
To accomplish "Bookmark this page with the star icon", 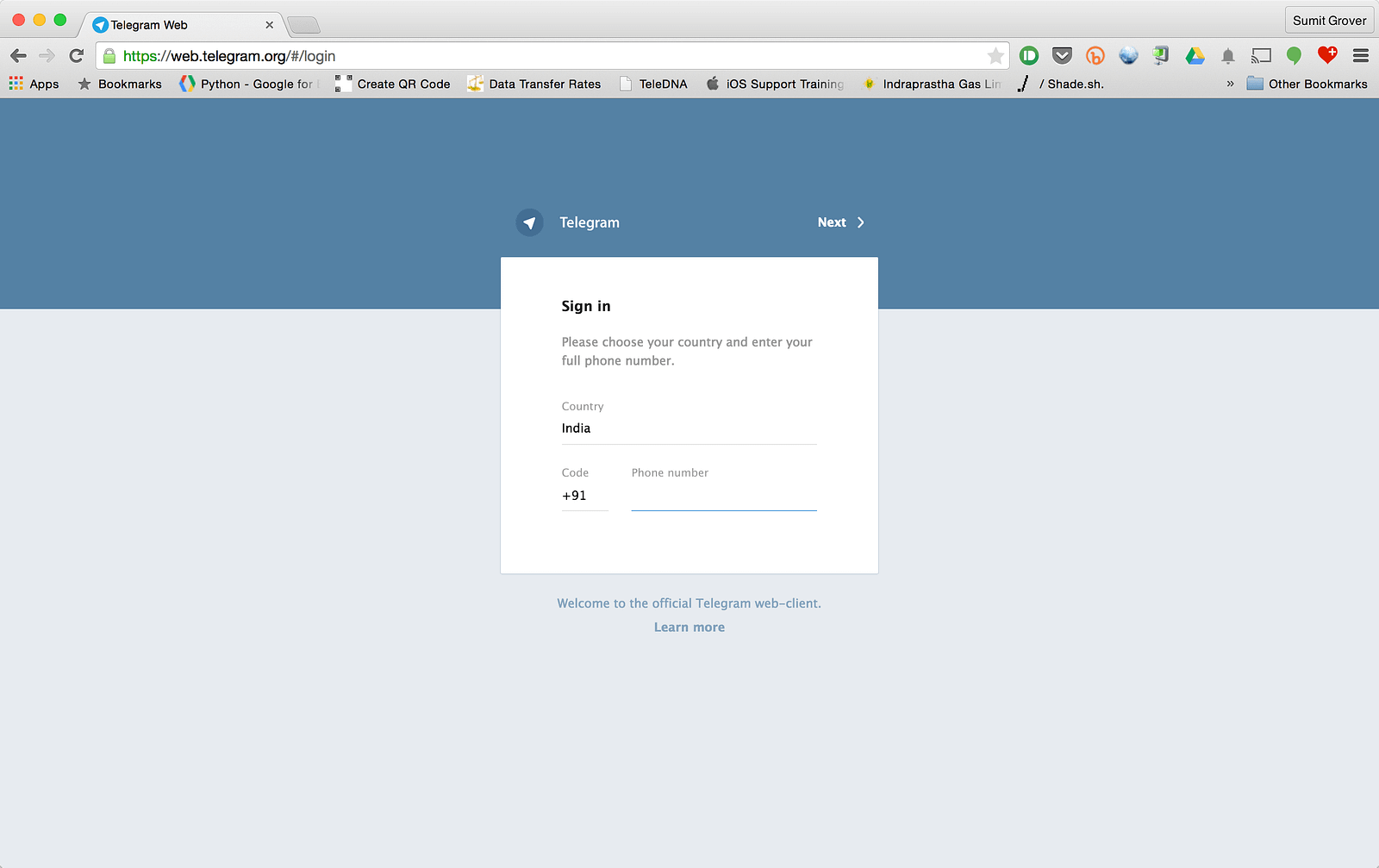I will pos(995,56).
